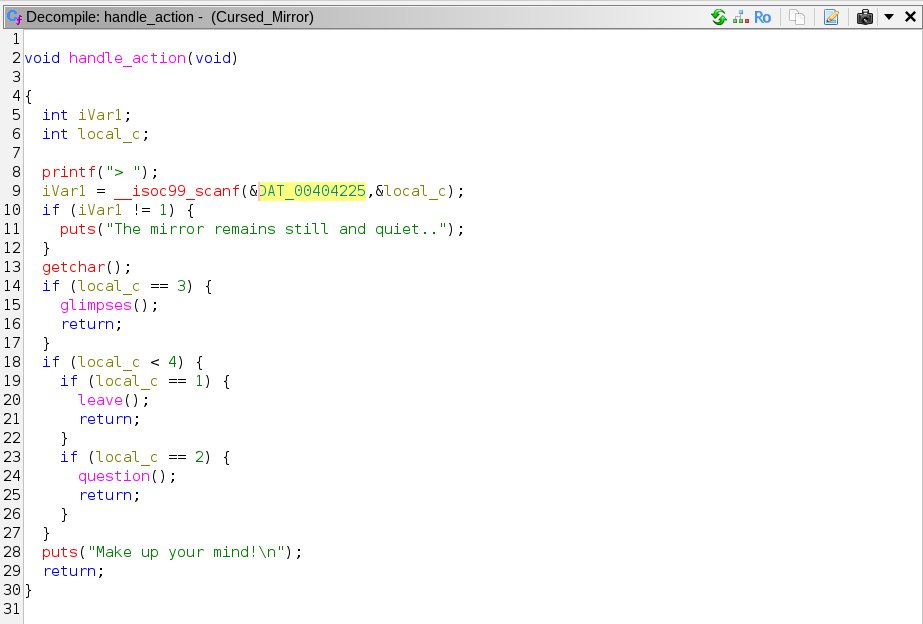This screenshot has width=923, height=624.
Task: Click iVar1 != 1 condition on line 10
Action: click(x=122, y=211)
